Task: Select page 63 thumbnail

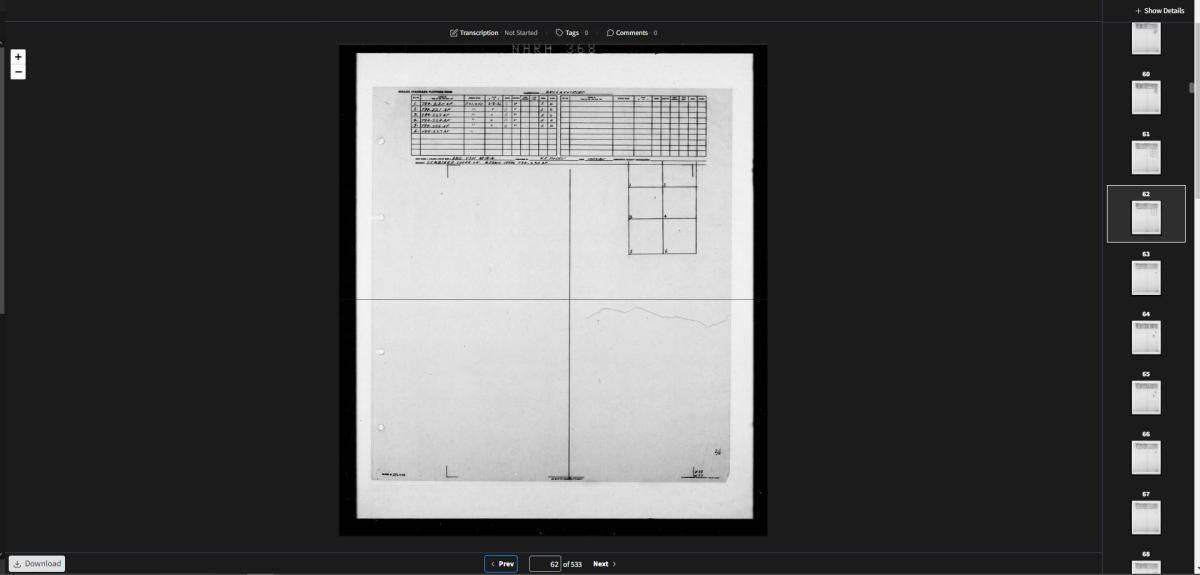Action: (1145, 277)
